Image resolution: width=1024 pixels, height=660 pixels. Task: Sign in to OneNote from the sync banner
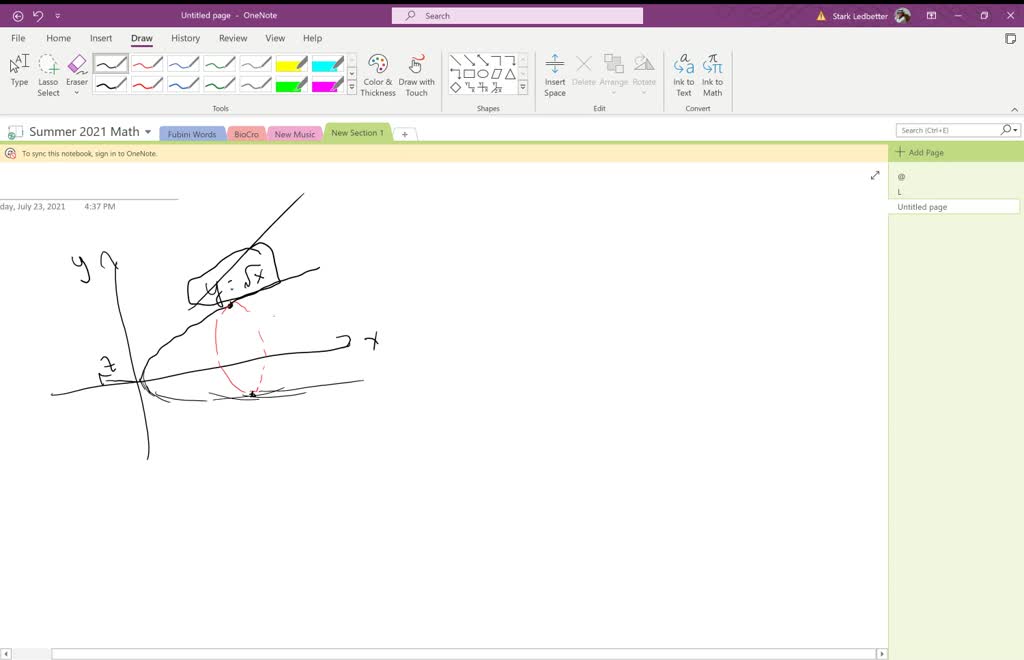91,154
